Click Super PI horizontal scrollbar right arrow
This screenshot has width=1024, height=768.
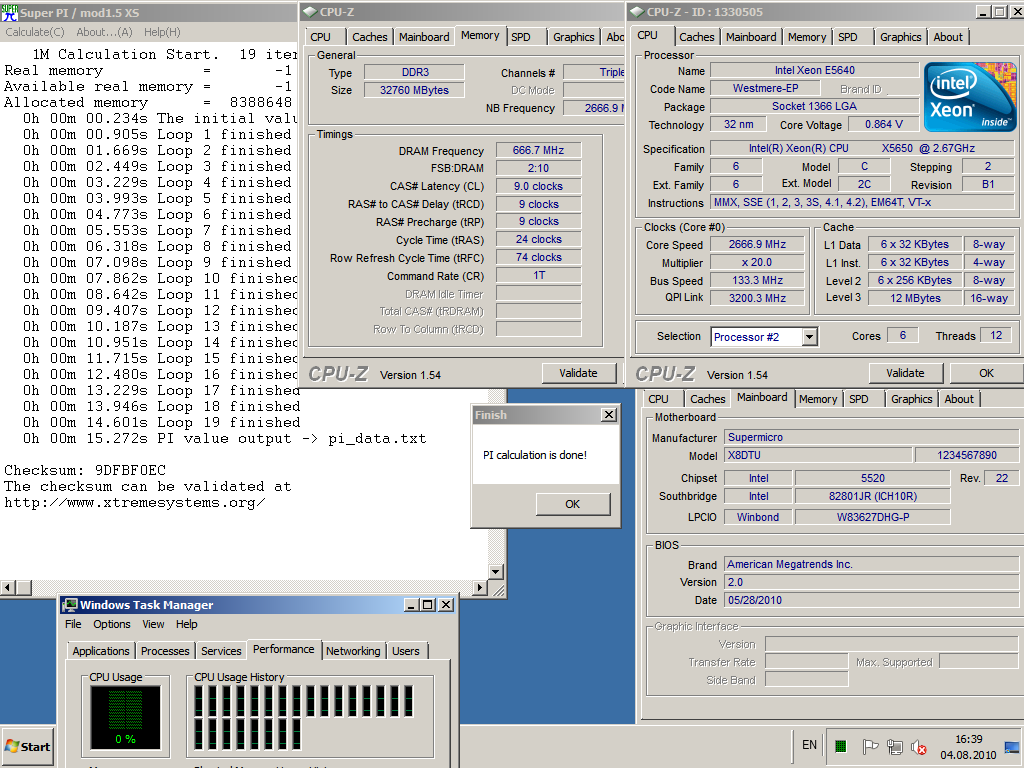pyautogui.click(x=480, y=587)
